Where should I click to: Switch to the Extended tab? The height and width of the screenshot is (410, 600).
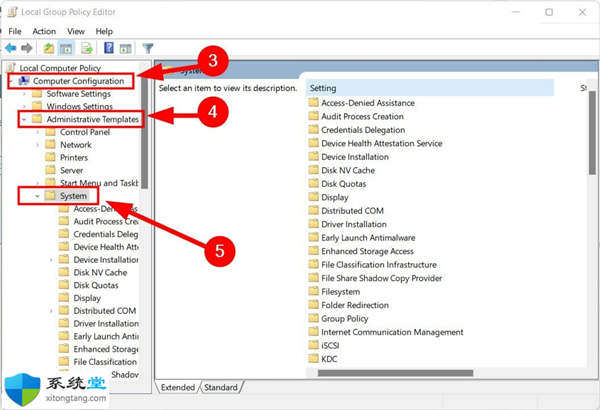pos(178,387)
